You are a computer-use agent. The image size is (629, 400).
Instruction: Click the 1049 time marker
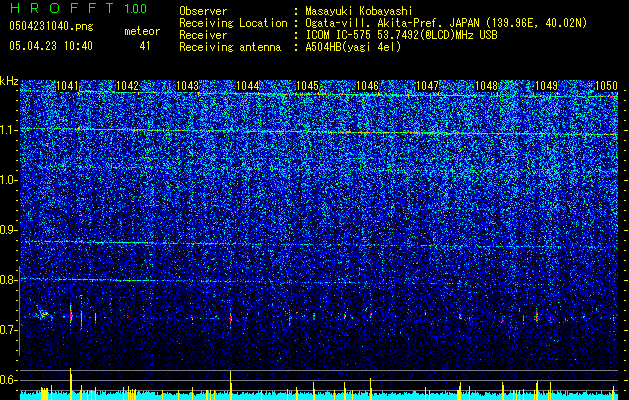tap(547, 86)
